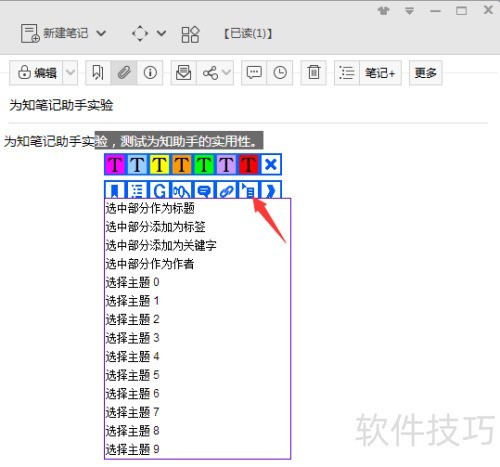Image resolution: width=500 pixels, height=467 pixels.
Task: Click the blue comment bubble icon in assistant toolbar
Action: [204, 190]
